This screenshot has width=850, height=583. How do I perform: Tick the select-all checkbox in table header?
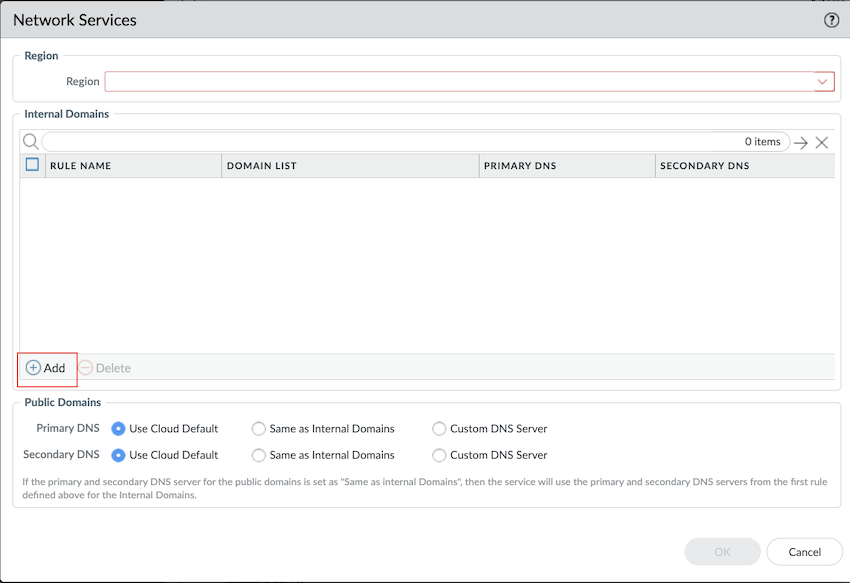[x=32, y=165]
